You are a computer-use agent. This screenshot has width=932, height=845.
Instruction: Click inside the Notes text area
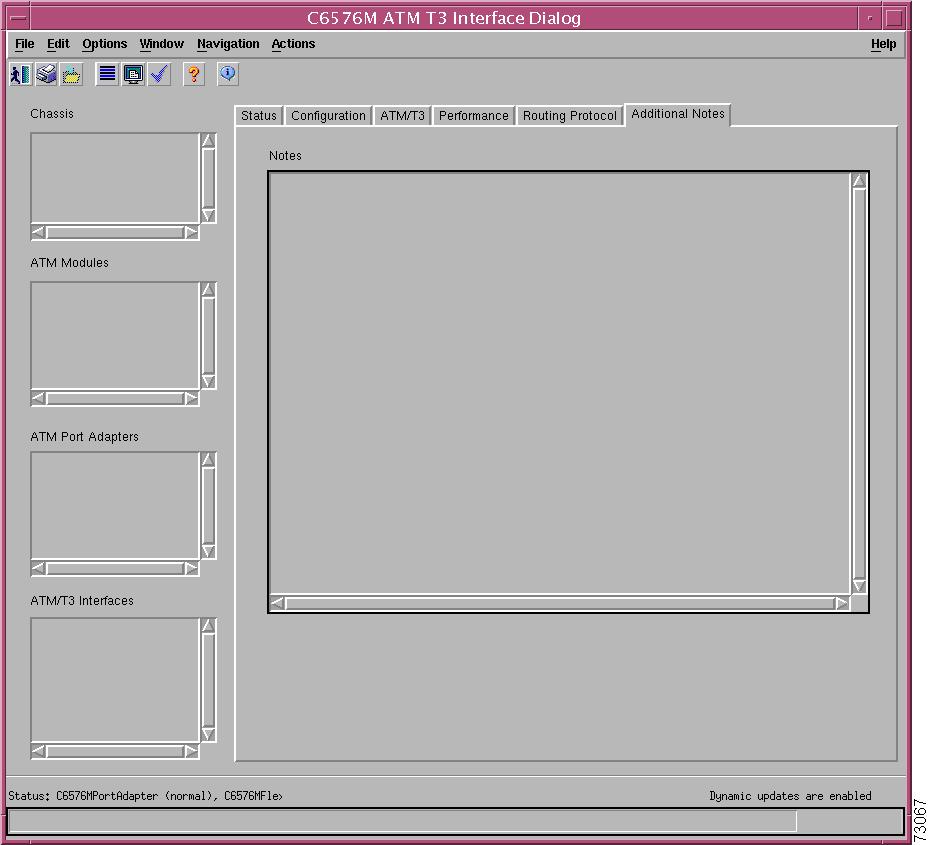pyautogui.click(x=559, y=383)
